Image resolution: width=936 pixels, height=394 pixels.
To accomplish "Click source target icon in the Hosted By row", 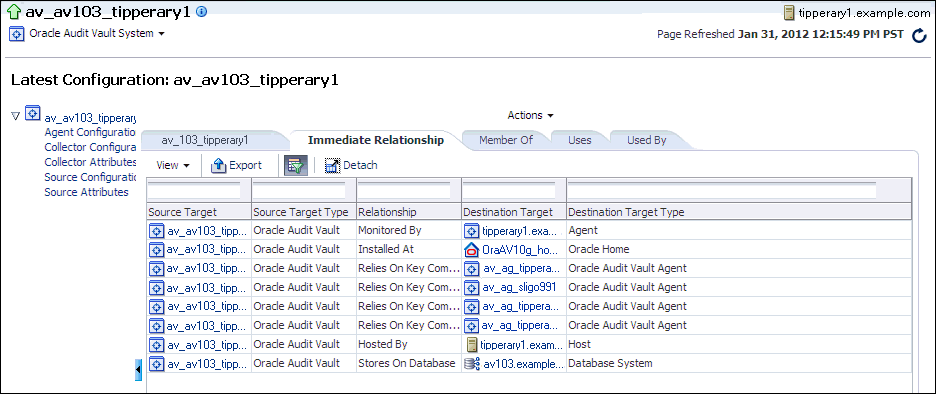I will [x=156, y=344].
